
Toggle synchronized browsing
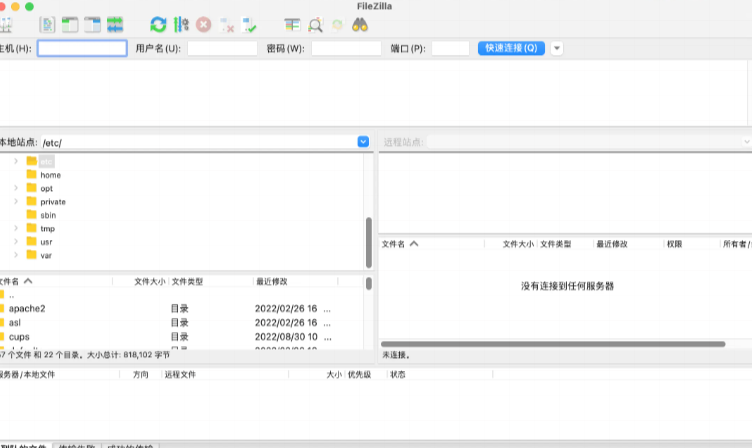click(338, 24)
